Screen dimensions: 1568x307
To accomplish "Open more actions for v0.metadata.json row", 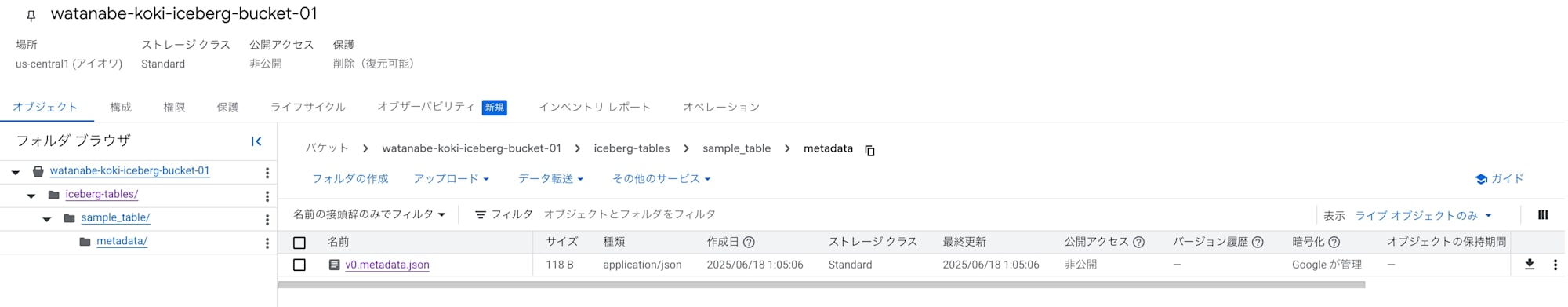I will coord(1555,265).
